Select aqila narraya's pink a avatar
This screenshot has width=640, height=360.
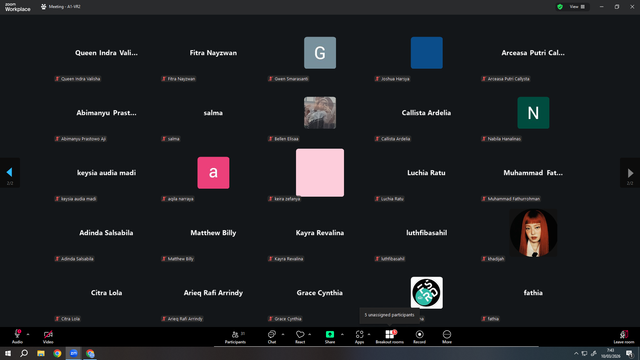click(213, 173)
